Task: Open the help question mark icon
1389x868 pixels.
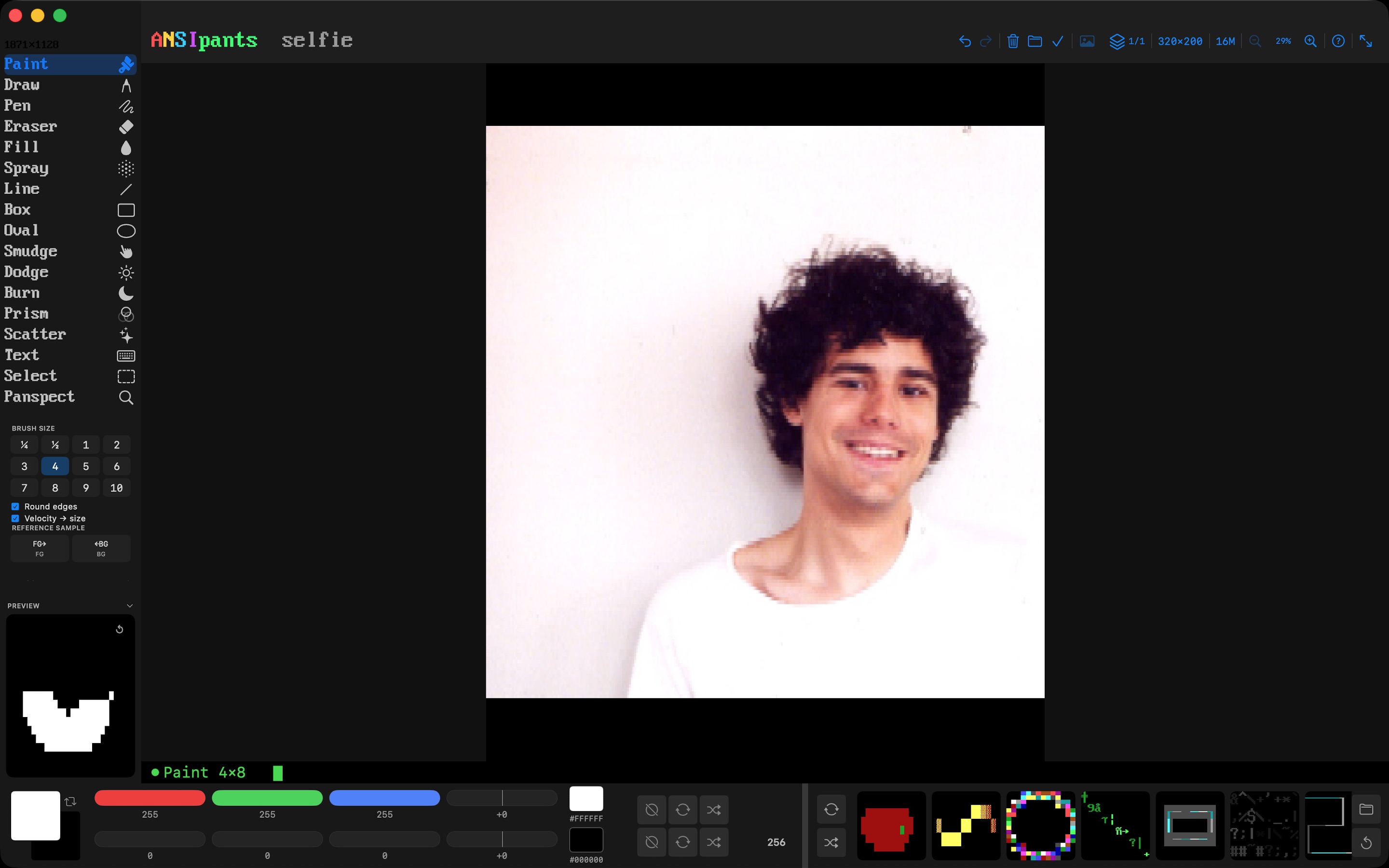Action: (x=1338, y=41)
